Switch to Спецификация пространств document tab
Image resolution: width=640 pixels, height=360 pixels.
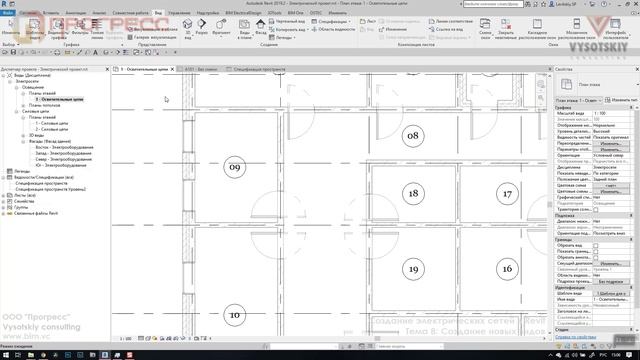[256, 69]
